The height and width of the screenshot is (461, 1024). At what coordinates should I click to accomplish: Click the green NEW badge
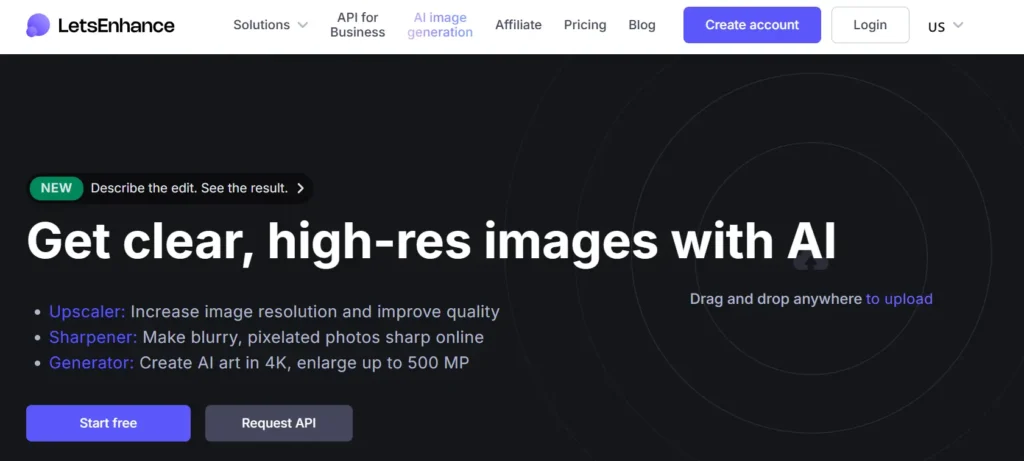coord(56,188)
